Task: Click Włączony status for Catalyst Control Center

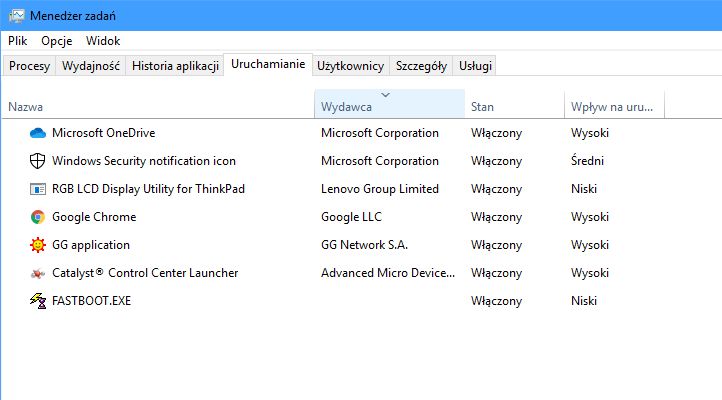Action: tap(496, 273)
